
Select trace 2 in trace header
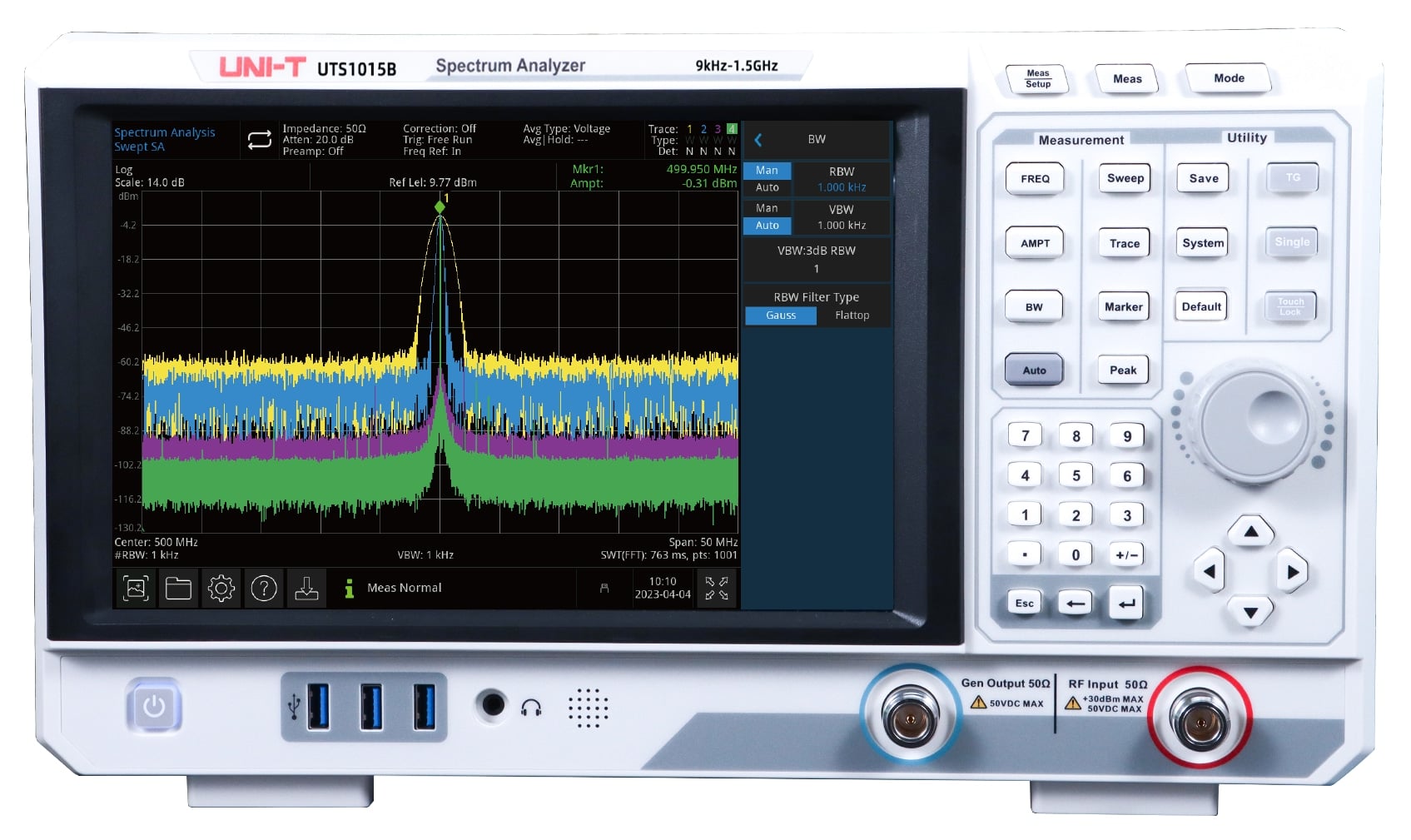click(703, 129)
